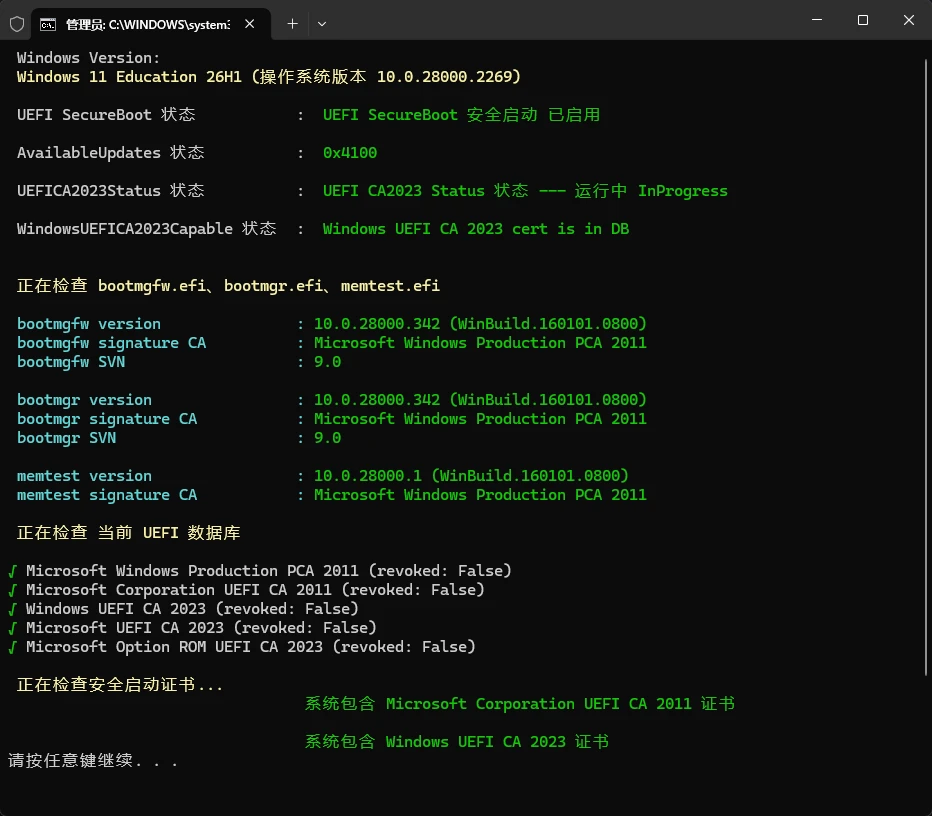Close the terminal window
Image resolution: width=932 pixels, height=816 pixels.
point(908,20)
